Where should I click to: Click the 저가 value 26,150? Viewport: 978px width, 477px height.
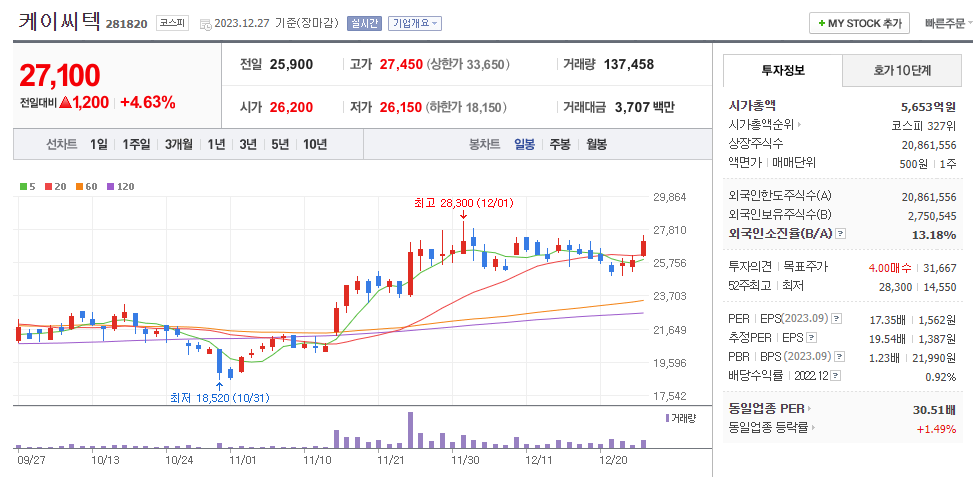click(401, 107)
